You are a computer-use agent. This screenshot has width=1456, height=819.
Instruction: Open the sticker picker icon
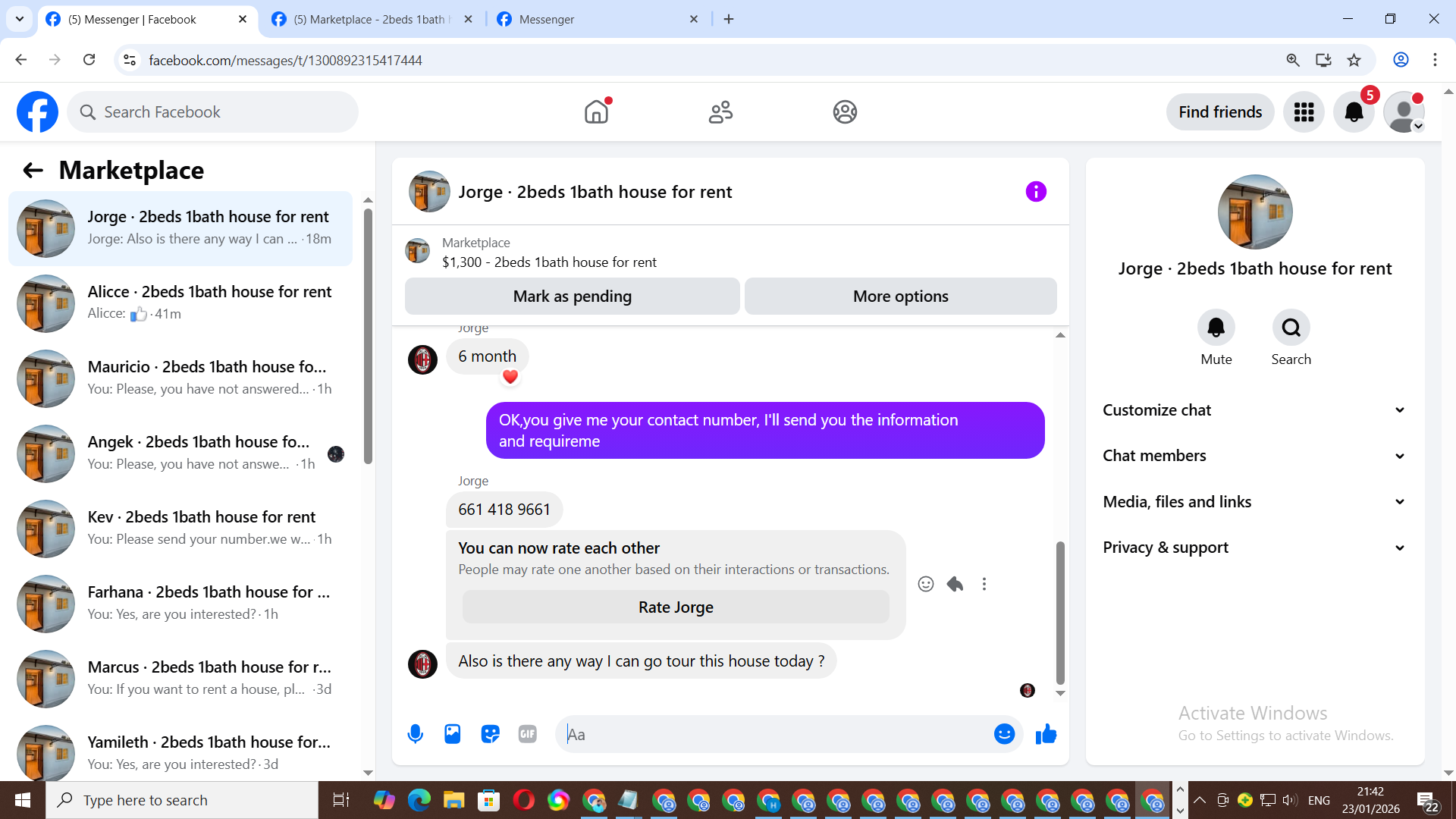point(490,734)
